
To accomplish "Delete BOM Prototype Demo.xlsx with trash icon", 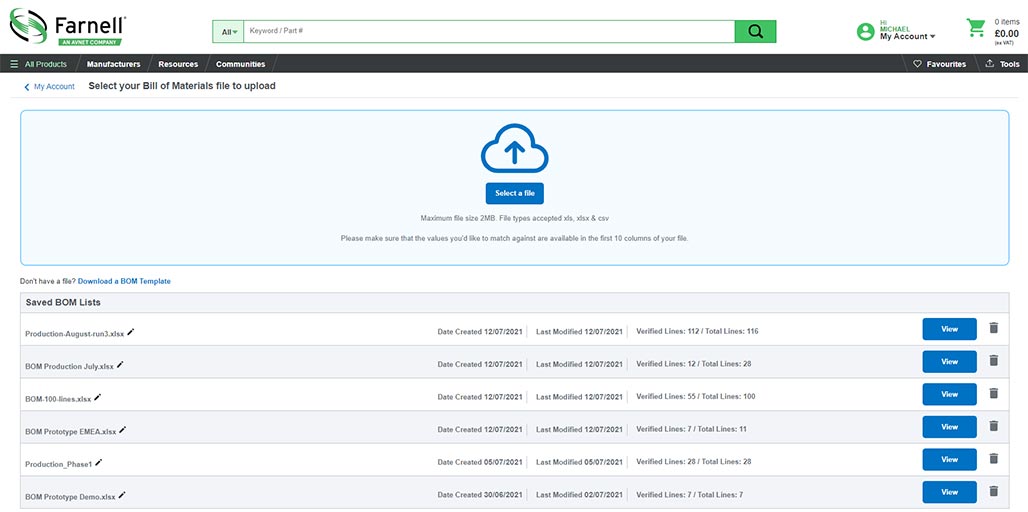I will pyautogui.click(x=993, y=491).
